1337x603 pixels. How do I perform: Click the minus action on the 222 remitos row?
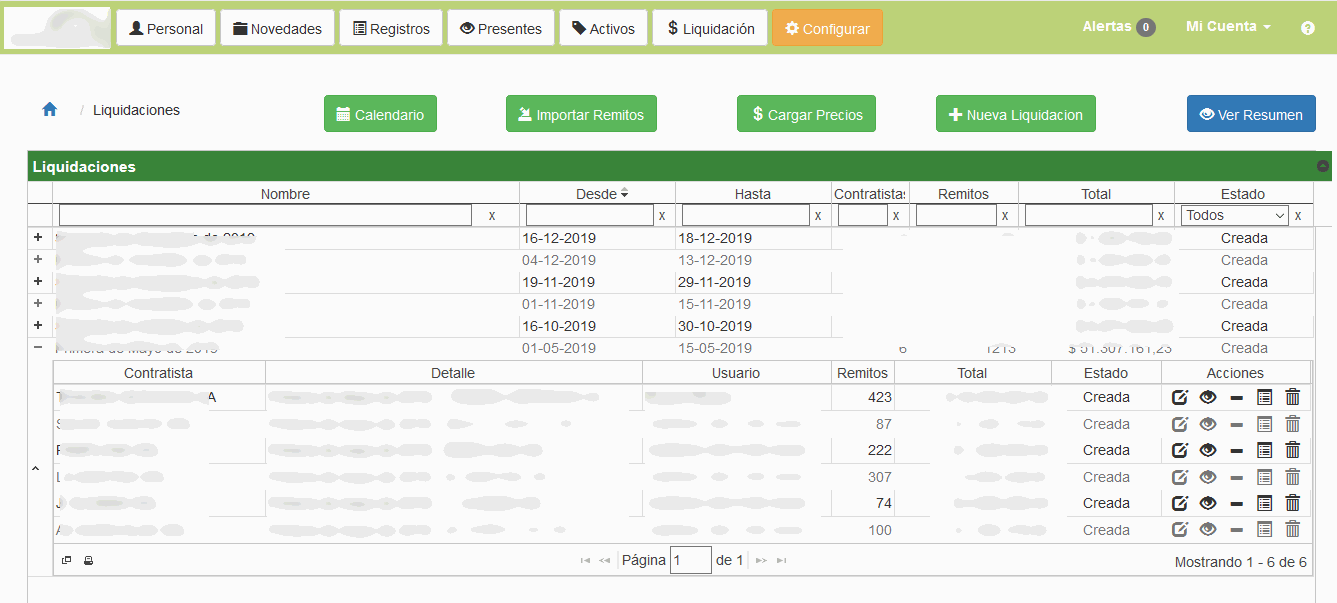pyautogui.click(x=1236, y=450)
